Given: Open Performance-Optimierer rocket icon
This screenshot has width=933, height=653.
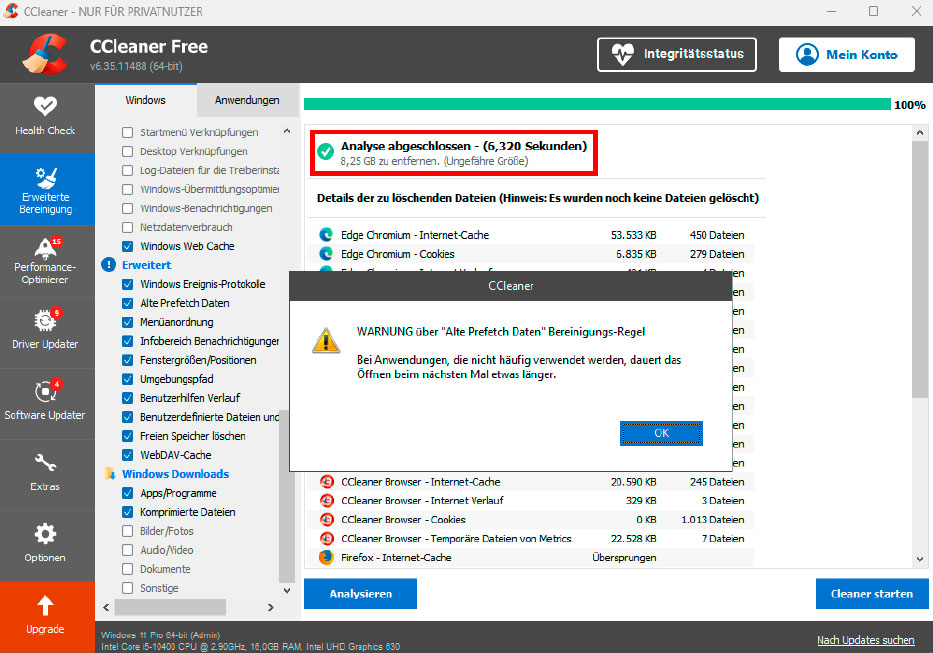Looking at the screenshot, I should pos(46,248).
